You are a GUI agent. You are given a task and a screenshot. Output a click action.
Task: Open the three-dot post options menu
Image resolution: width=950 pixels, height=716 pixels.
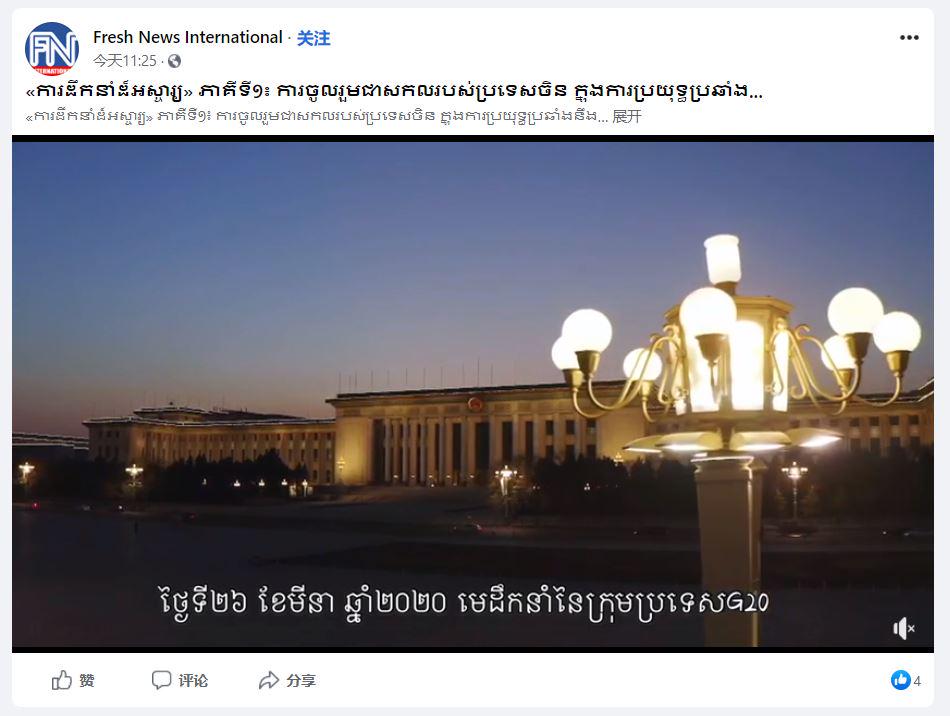point(909,38)
